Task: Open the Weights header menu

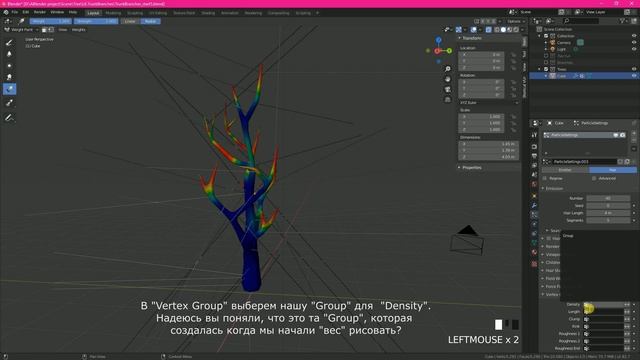Action: [78, 30]
